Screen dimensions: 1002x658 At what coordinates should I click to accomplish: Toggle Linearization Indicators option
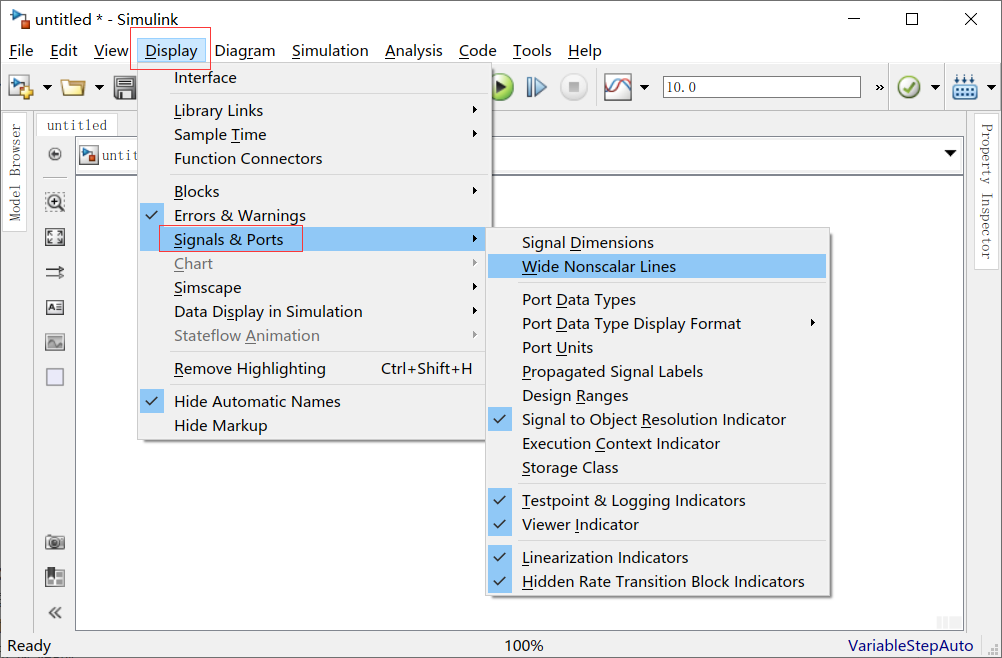pyautogui.click(x=657, y=557)
